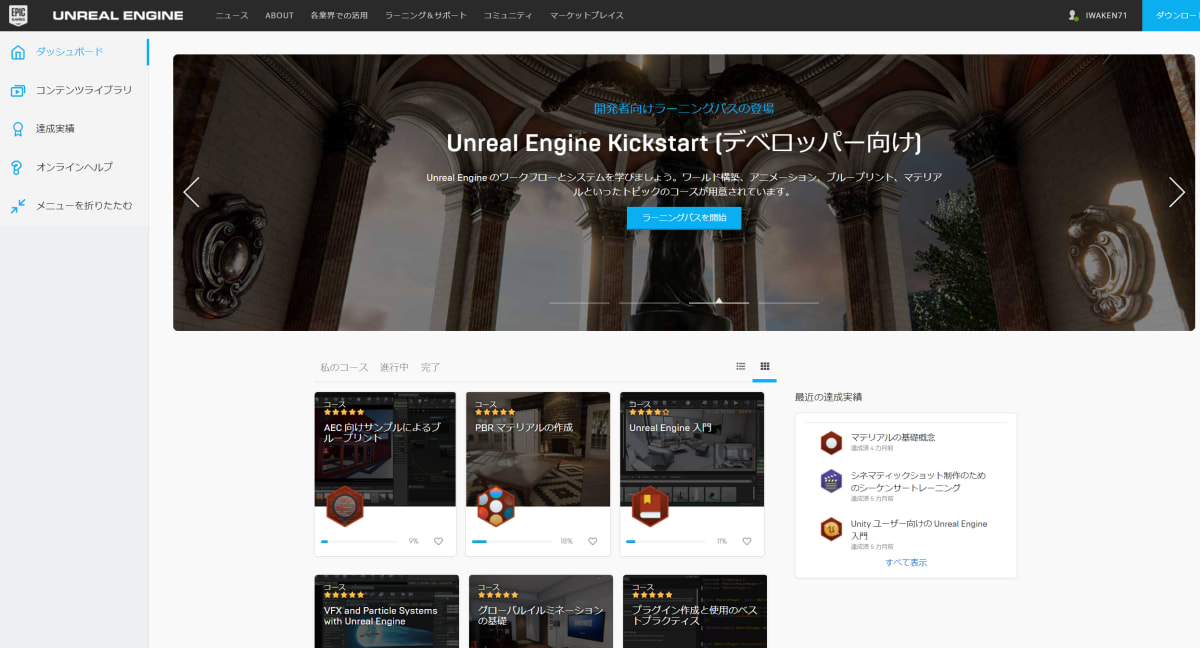Click the シネマティックショット sequencer achievement badge
The height and width of the screenshot is (648, 1200).
[831, 481]
